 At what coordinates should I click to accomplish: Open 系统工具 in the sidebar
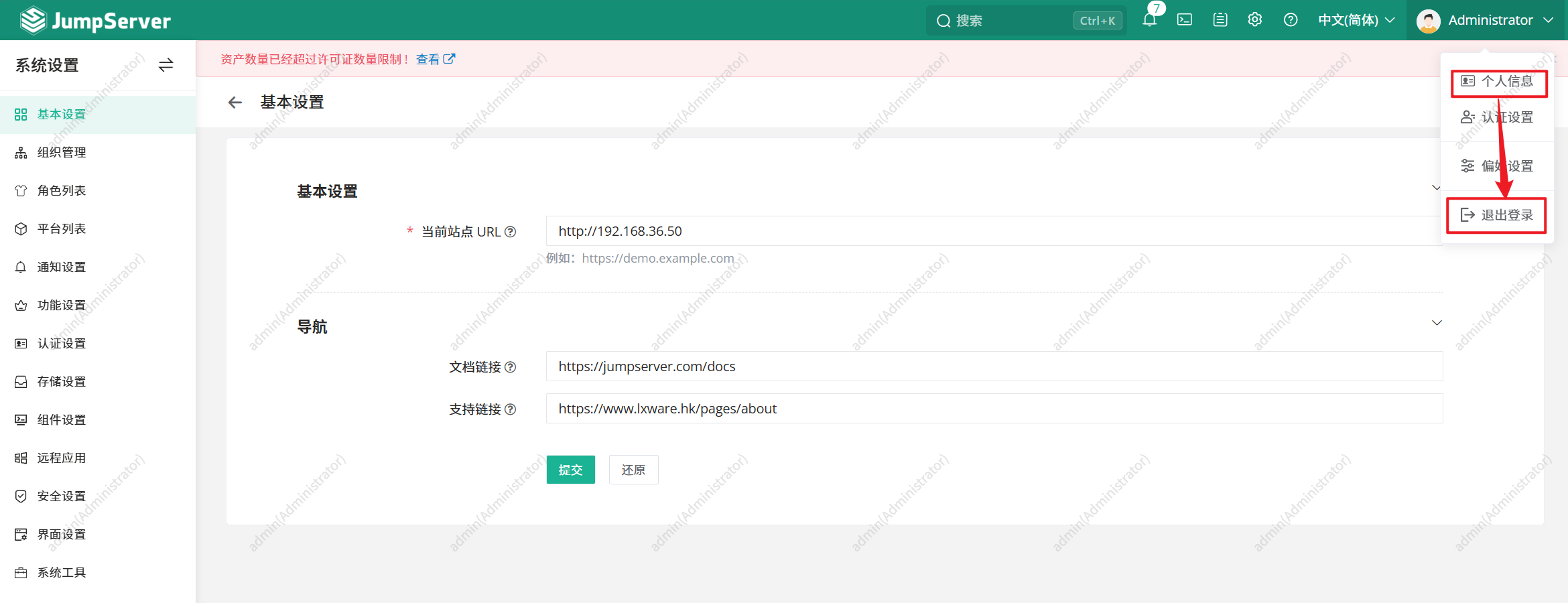tap(98, 573)
